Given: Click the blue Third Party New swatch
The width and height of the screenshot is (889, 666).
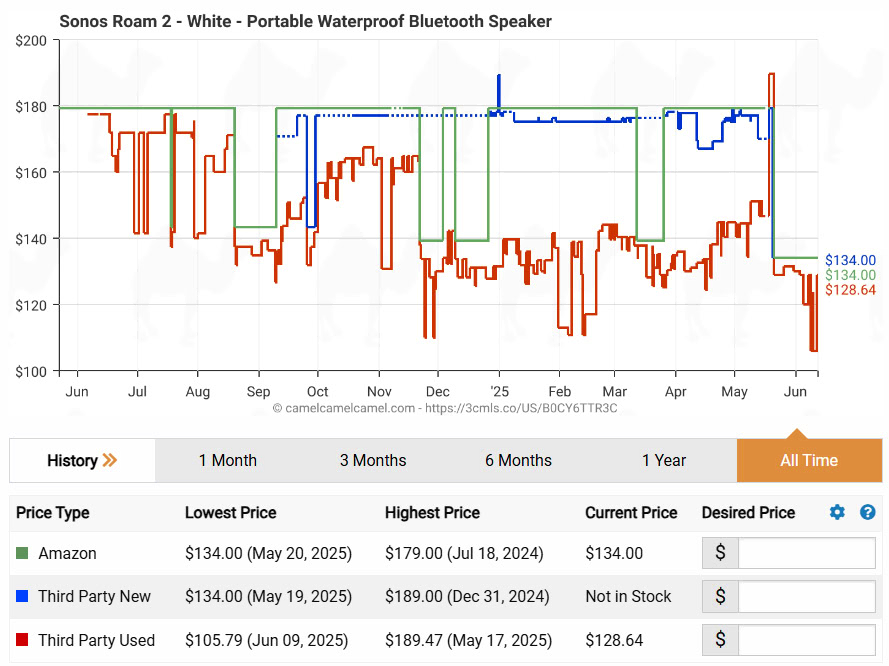Looking at the screenshot, I should tap(22, 596).
